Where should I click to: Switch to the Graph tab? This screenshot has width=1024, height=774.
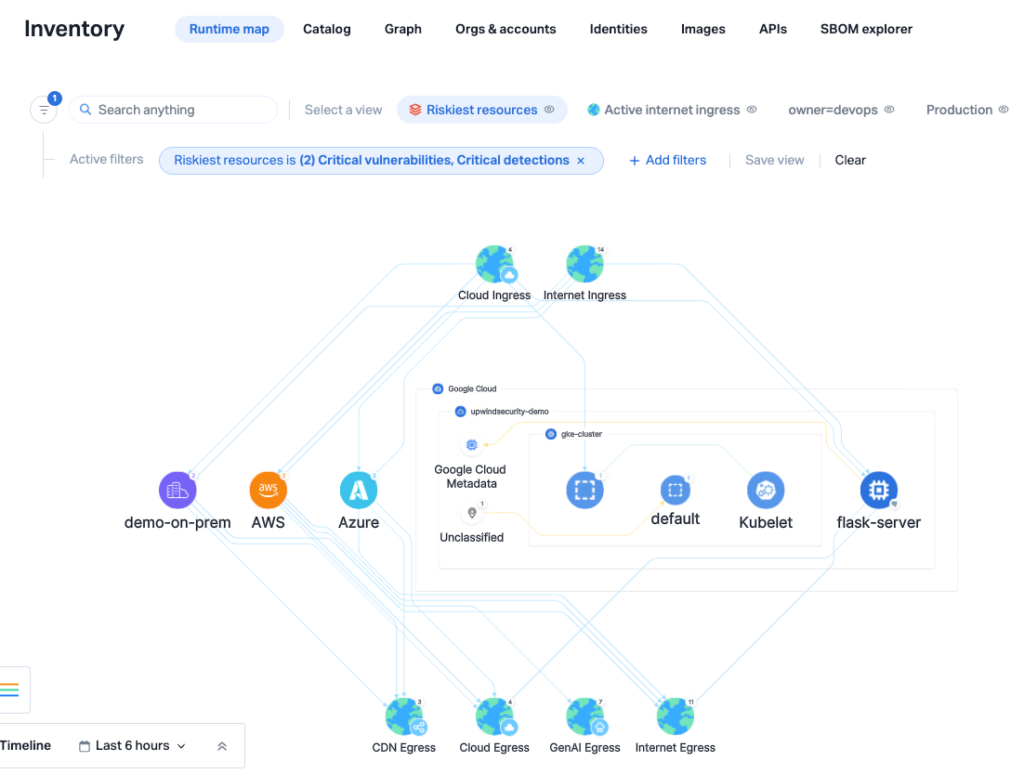[x=403, y=29]
